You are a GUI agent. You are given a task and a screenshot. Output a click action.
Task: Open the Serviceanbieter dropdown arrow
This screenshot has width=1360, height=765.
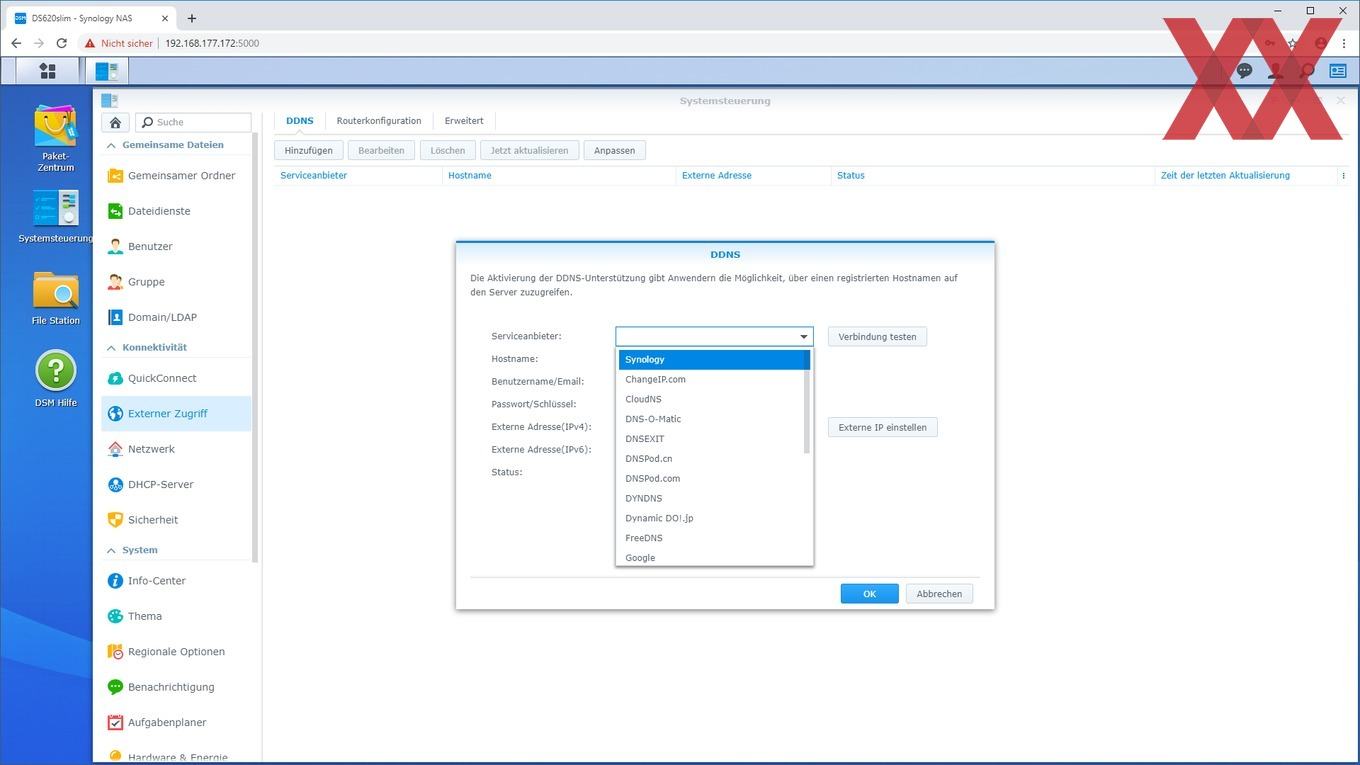tap(803, 337)
